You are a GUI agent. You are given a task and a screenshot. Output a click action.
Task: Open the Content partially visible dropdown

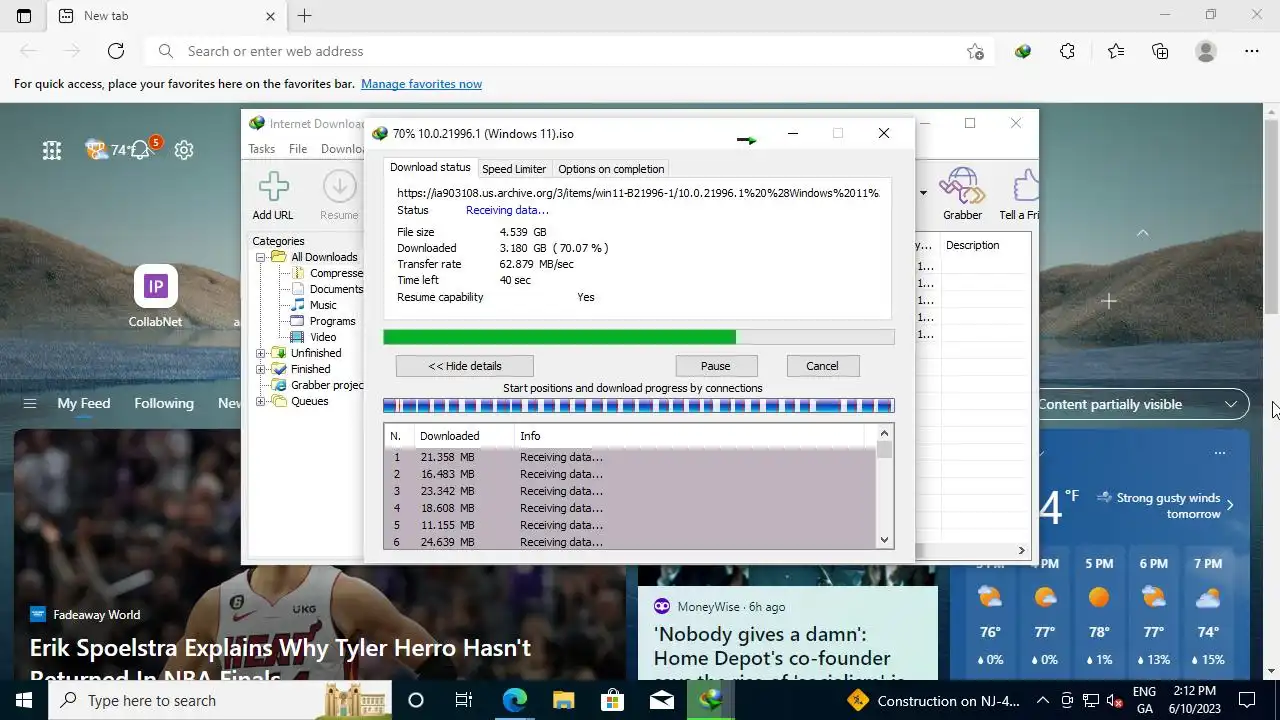[x=1142, y=404]
